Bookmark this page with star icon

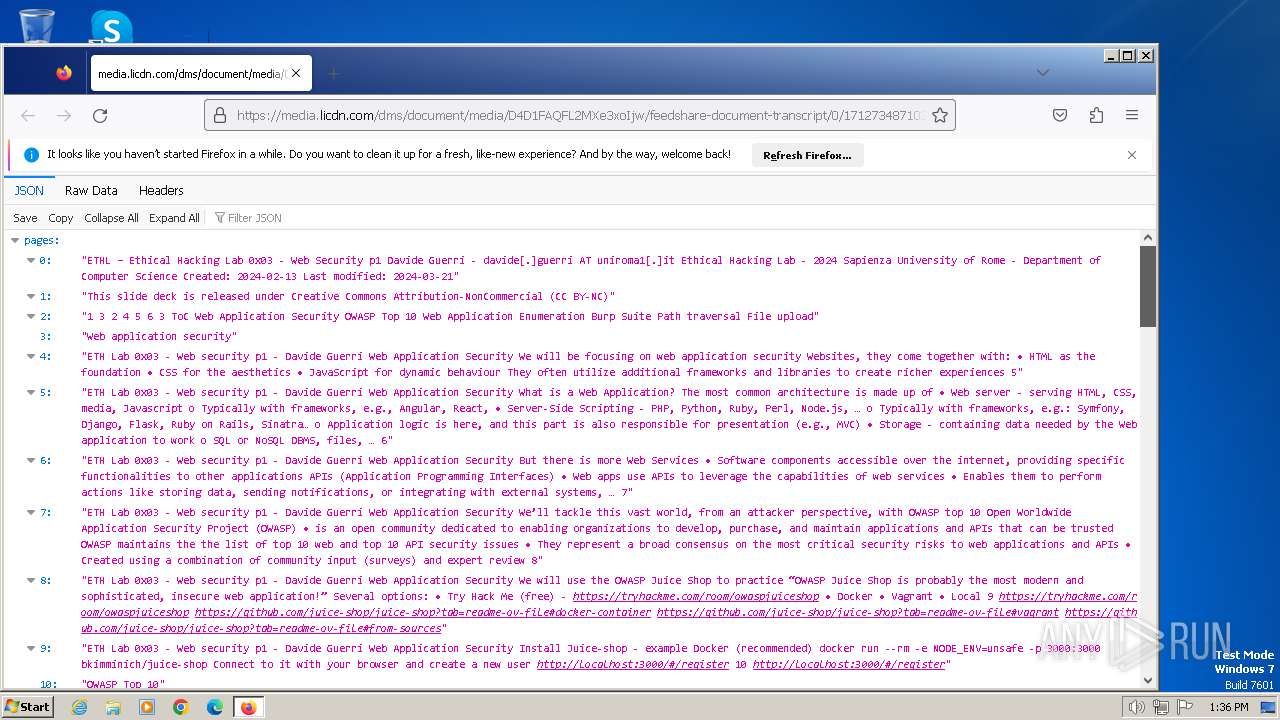940,116
